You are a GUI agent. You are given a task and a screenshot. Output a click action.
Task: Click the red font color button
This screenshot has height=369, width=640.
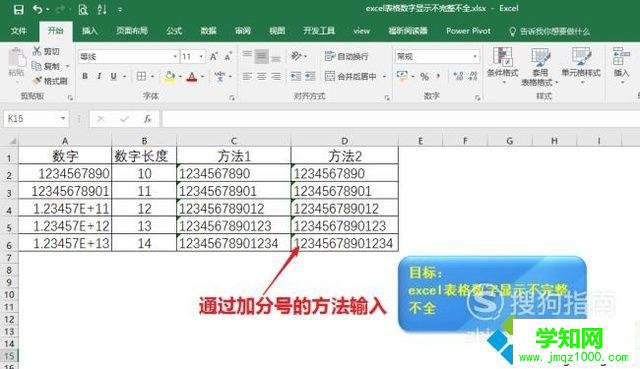point(192,76)
